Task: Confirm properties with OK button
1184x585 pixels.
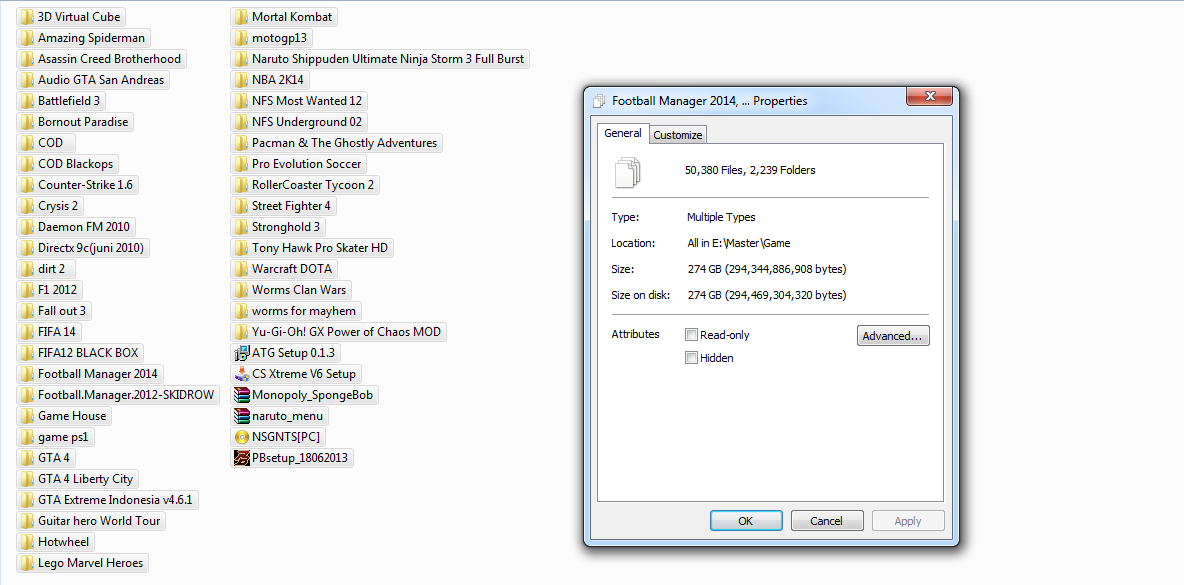Action: [746, 521]
